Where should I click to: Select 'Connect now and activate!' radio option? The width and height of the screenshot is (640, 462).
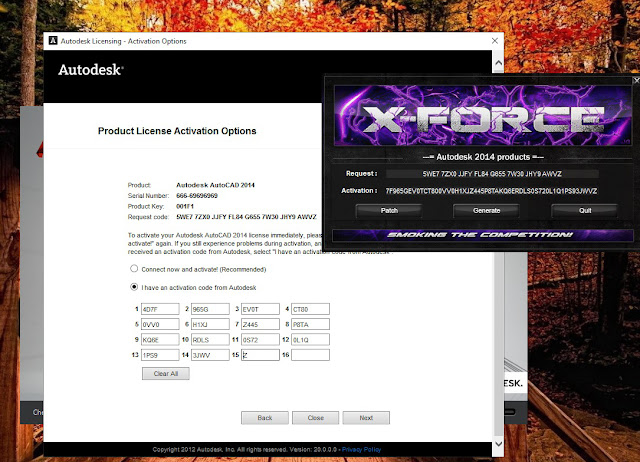coord(134,269)
